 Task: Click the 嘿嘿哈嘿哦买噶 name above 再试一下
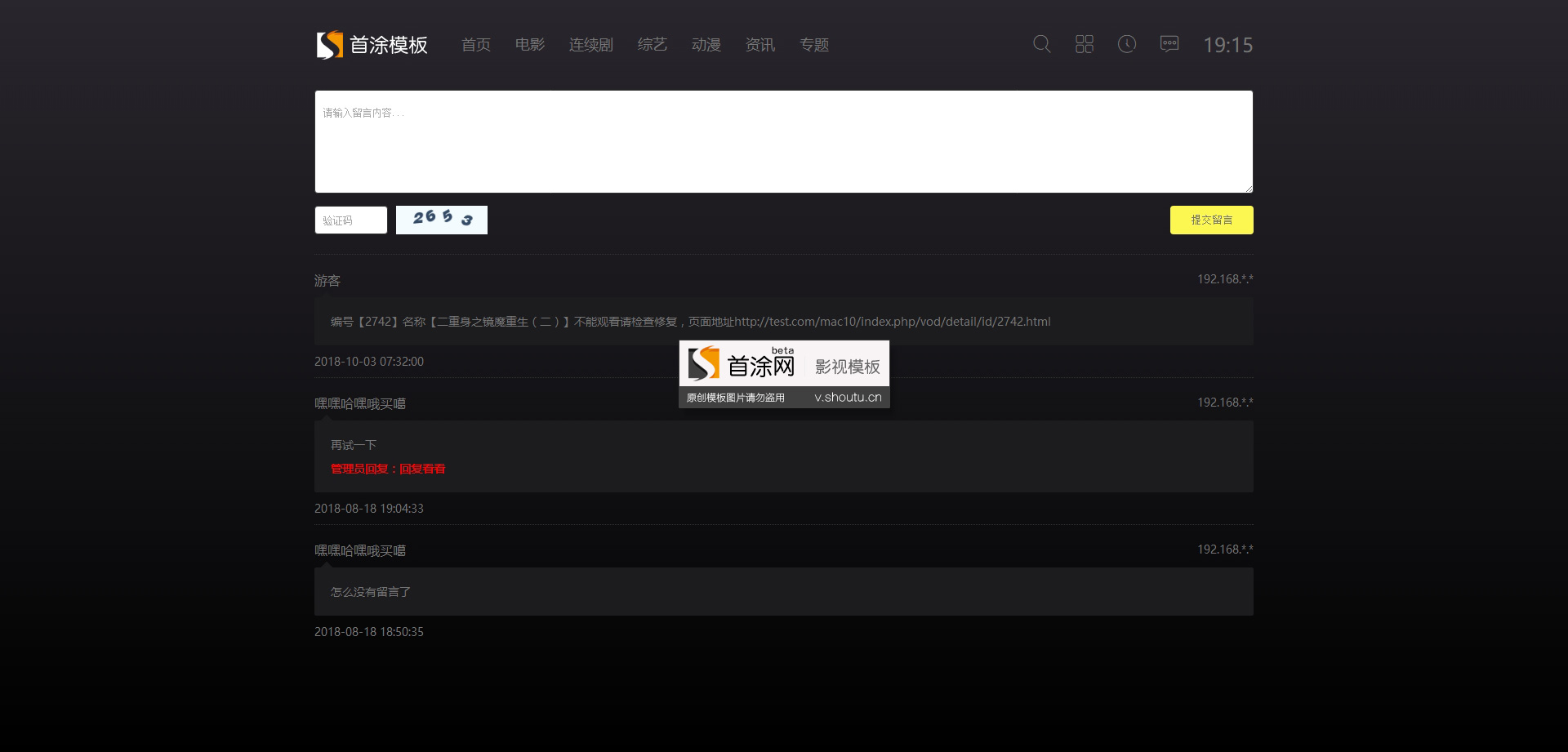[x=360, y=404]
